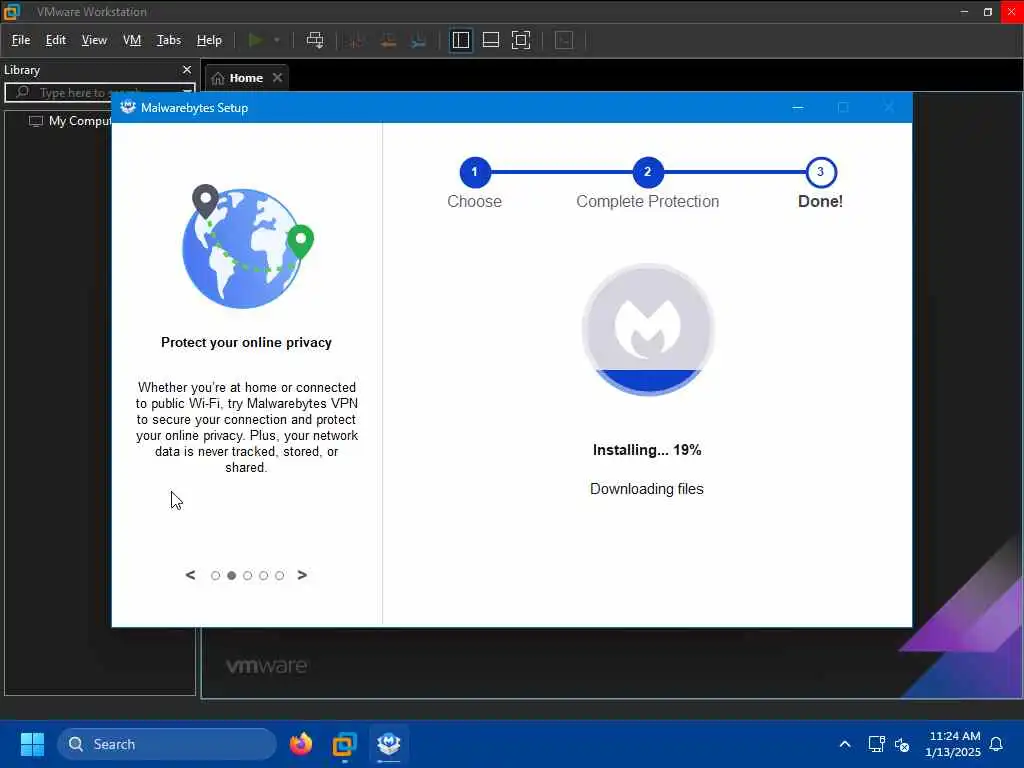Screen dimensions: 1024x768
Task: Open the notifications bell icon
Action: 997,744
